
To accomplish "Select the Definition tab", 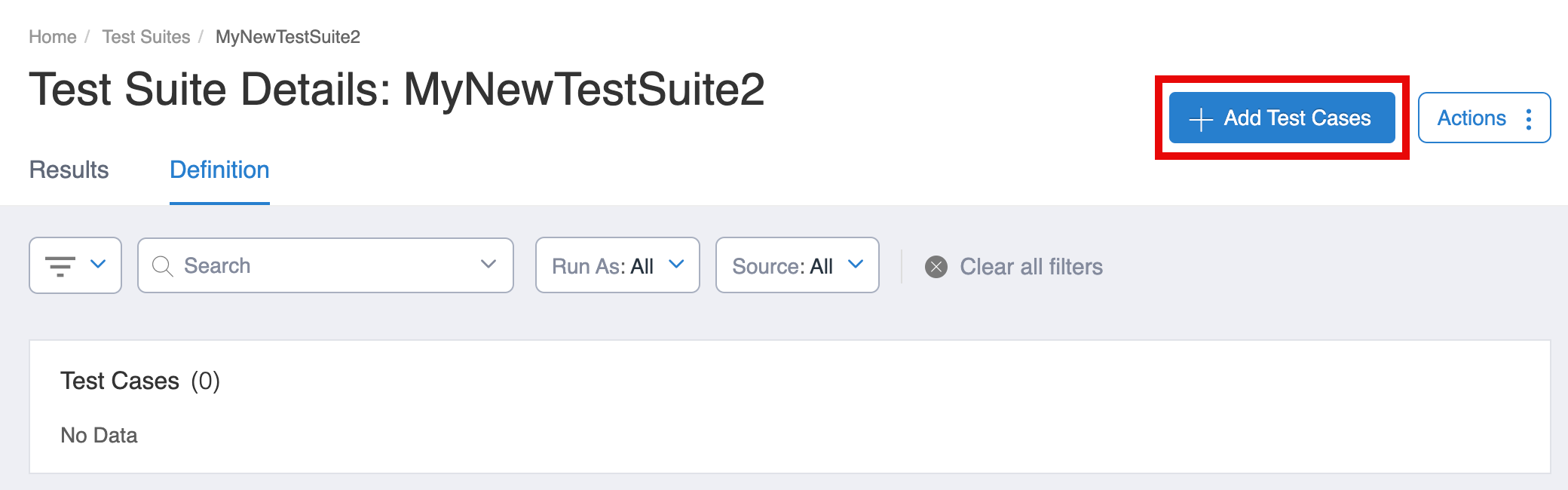I will [219, 170].
